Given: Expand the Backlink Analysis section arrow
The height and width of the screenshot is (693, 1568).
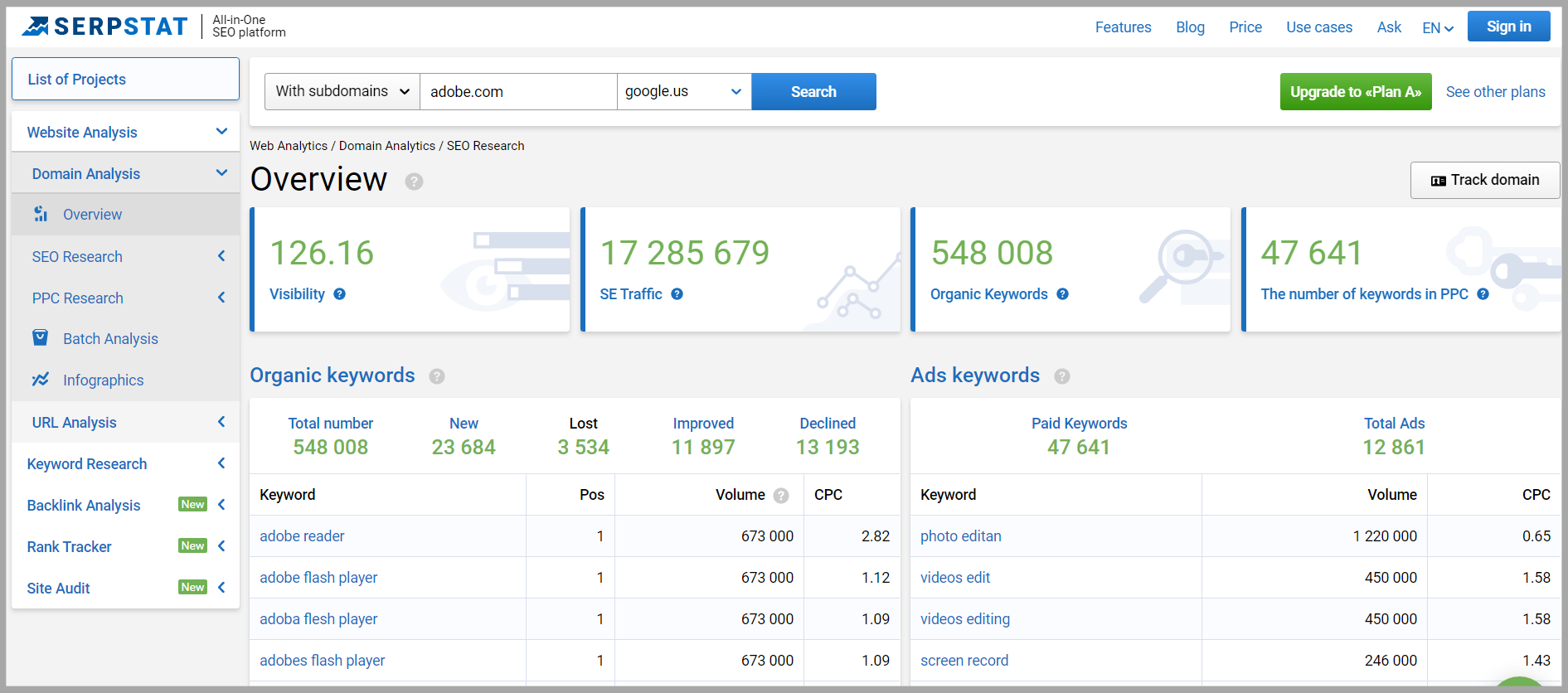Looking at the screenshot, I should click(221, 505).
